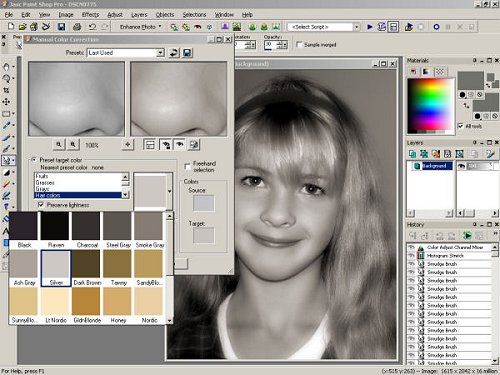
Task: Click the save preset disk icon in dialog
Action: pyautogui.click(x=187, y=53)
